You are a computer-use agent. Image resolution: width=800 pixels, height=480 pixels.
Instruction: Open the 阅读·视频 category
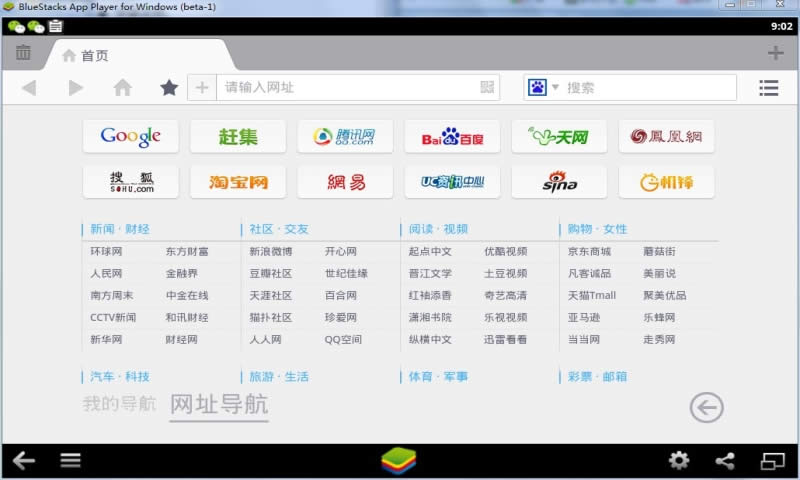[438, 229]
